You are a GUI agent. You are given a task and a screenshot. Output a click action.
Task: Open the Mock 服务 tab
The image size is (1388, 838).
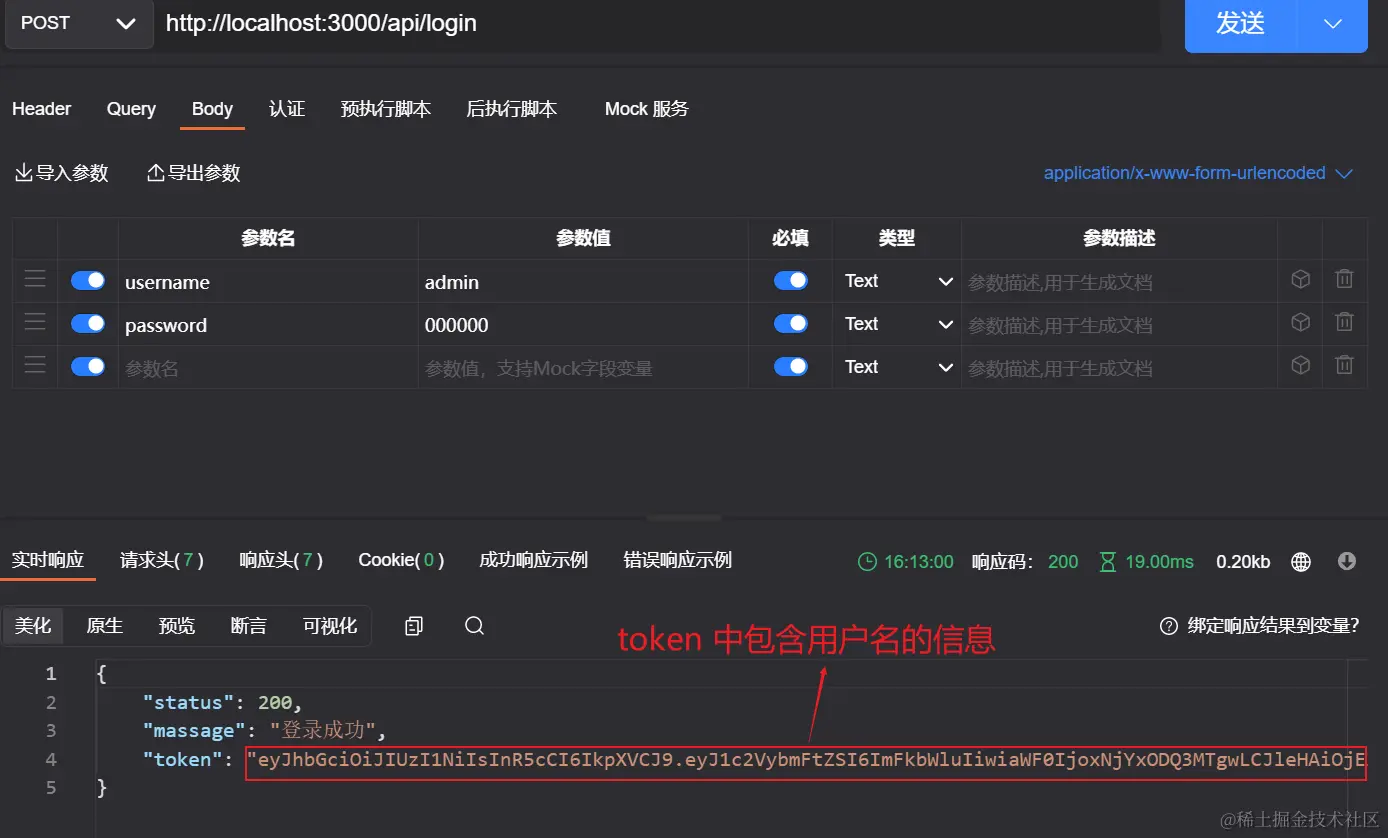647,109
